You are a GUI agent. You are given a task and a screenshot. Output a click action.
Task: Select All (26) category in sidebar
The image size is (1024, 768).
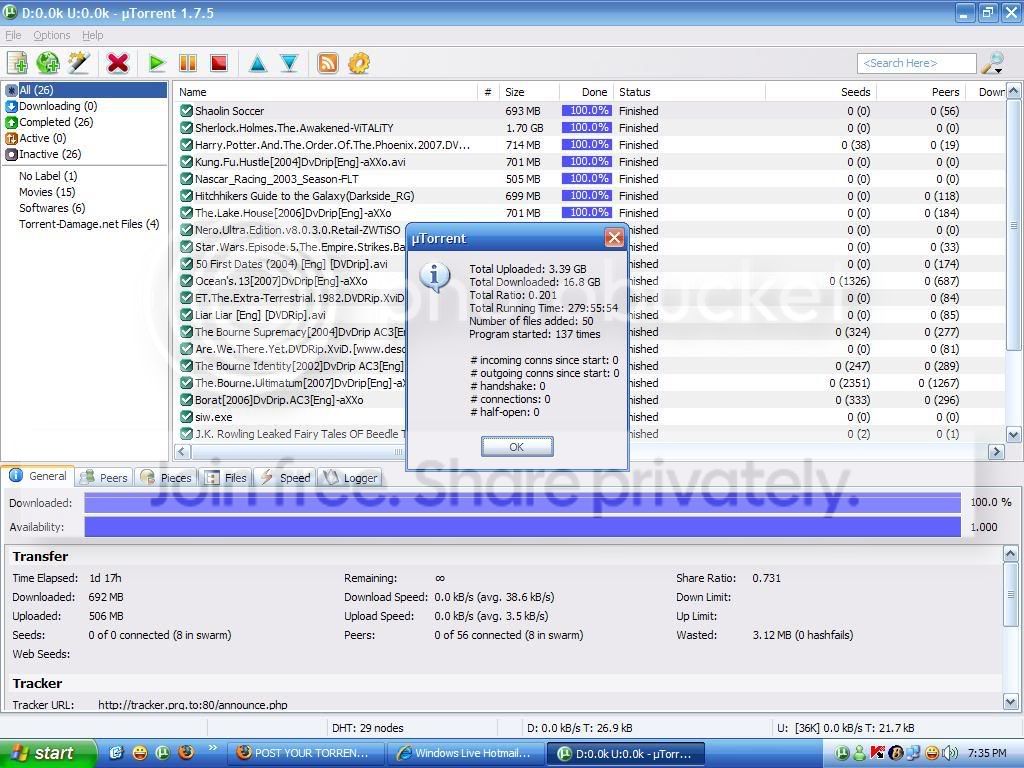tap(86, 90)
